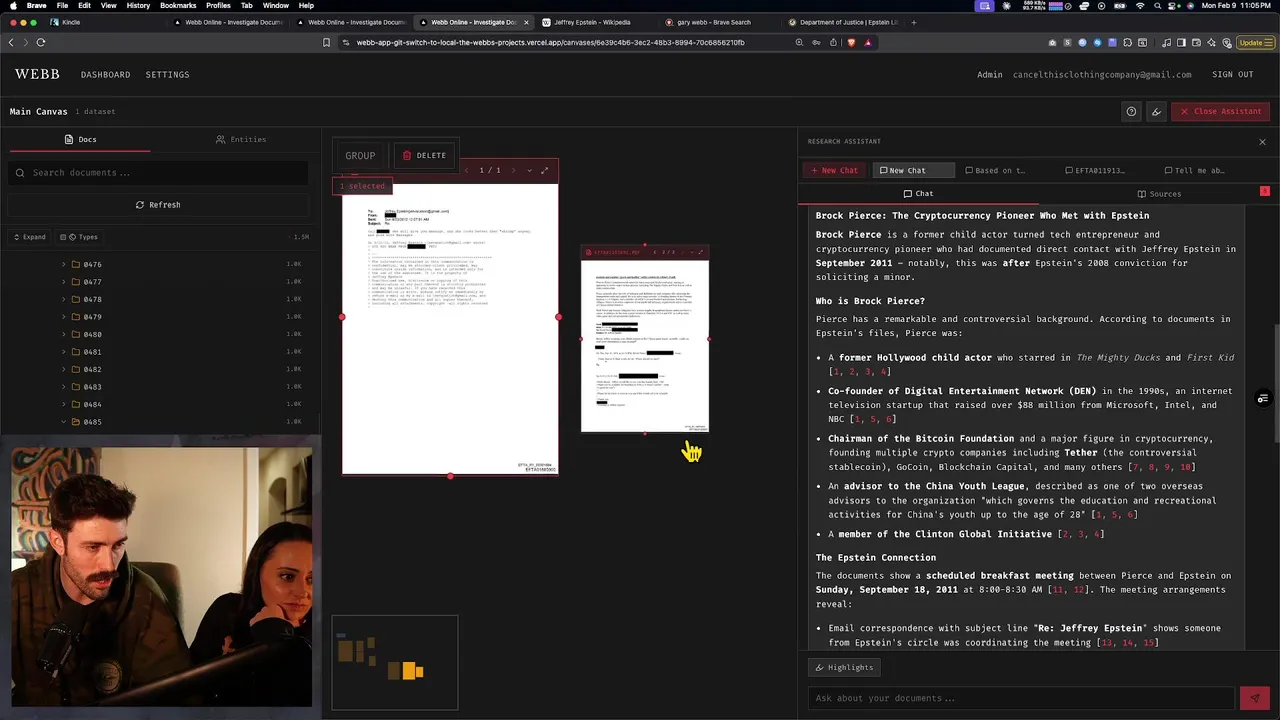Collapse folder 0485
Image resolution: width=1280 pixels, height=720 pixels.
click(x=64, y=422)
